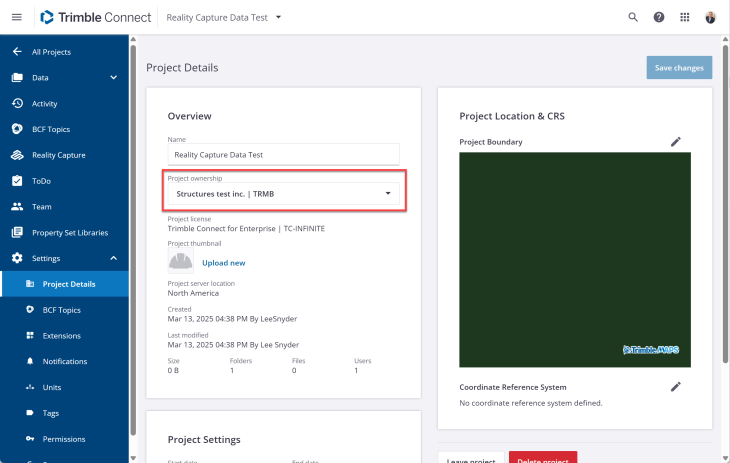Click the project Name input field
The height and width of the screenshot is (463, 730).
click(x=283, y=155)
